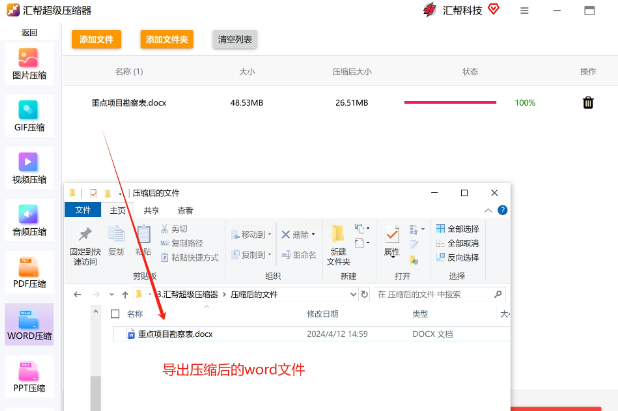
Task: Click 粘贴快捷方式 in Explorer ribbon
Action: coord(190,257)
